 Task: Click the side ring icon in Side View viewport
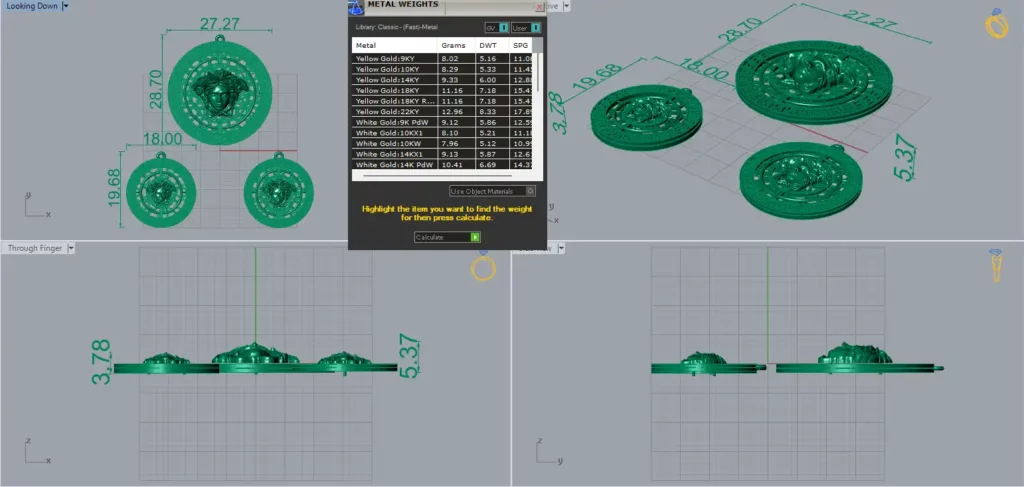click(x=997, y=266)
